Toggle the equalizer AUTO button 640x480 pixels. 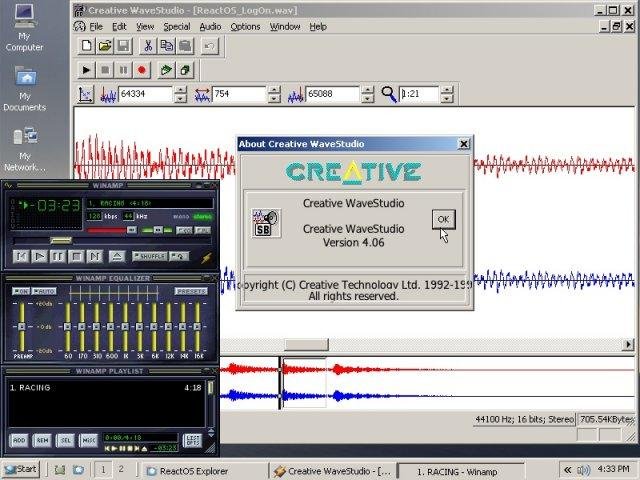pyautogui.click(x=45, y=291)
